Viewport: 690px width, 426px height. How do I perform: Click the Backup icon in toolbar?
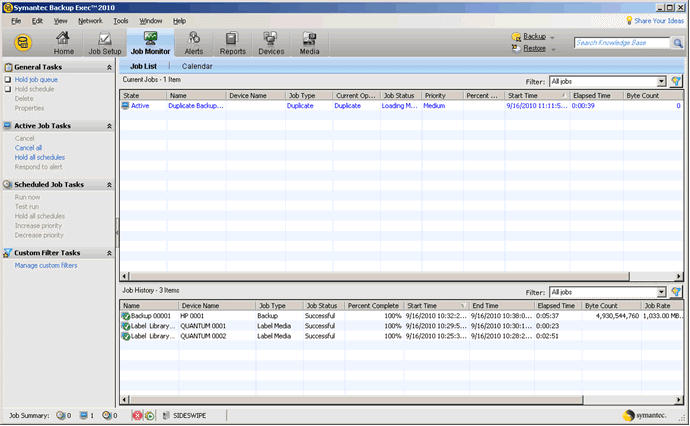tap(516, 37)
